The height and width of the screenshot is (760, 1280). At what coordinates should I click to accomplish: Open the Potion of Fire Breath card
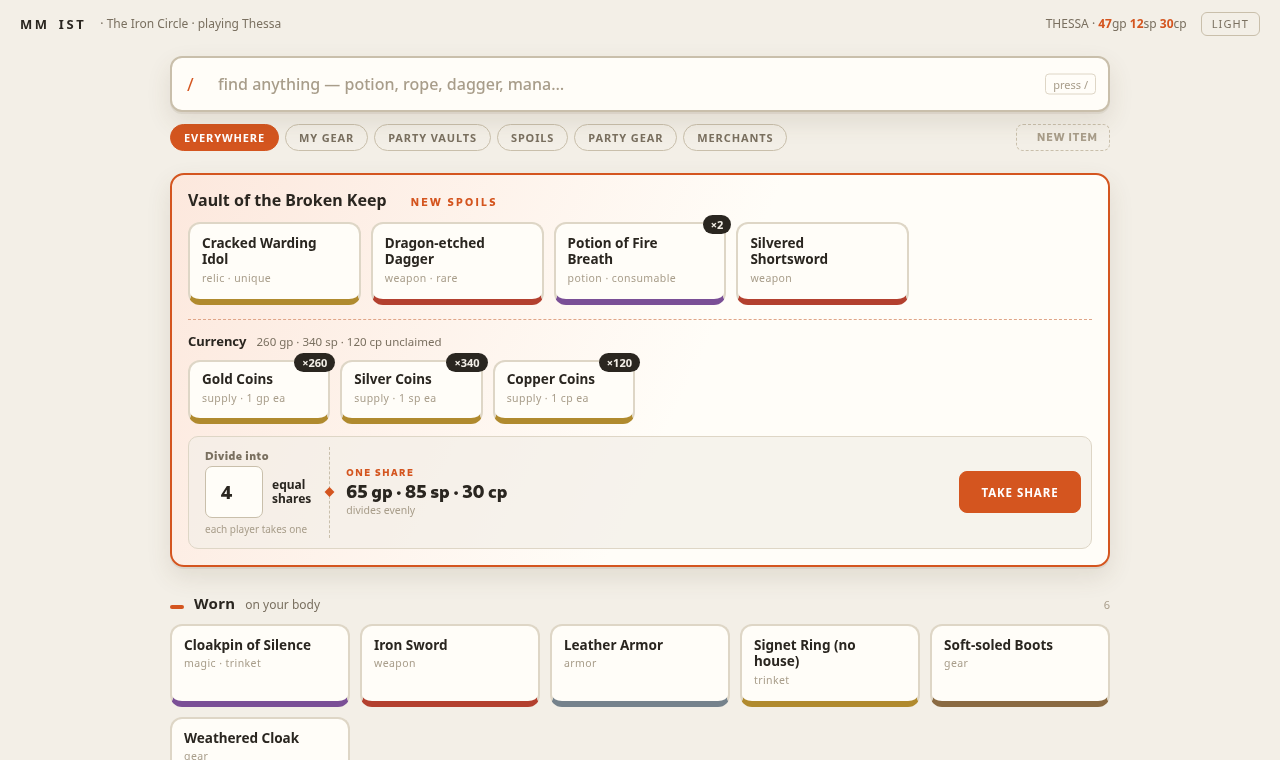pyautogui.click(x=640, y=263)
